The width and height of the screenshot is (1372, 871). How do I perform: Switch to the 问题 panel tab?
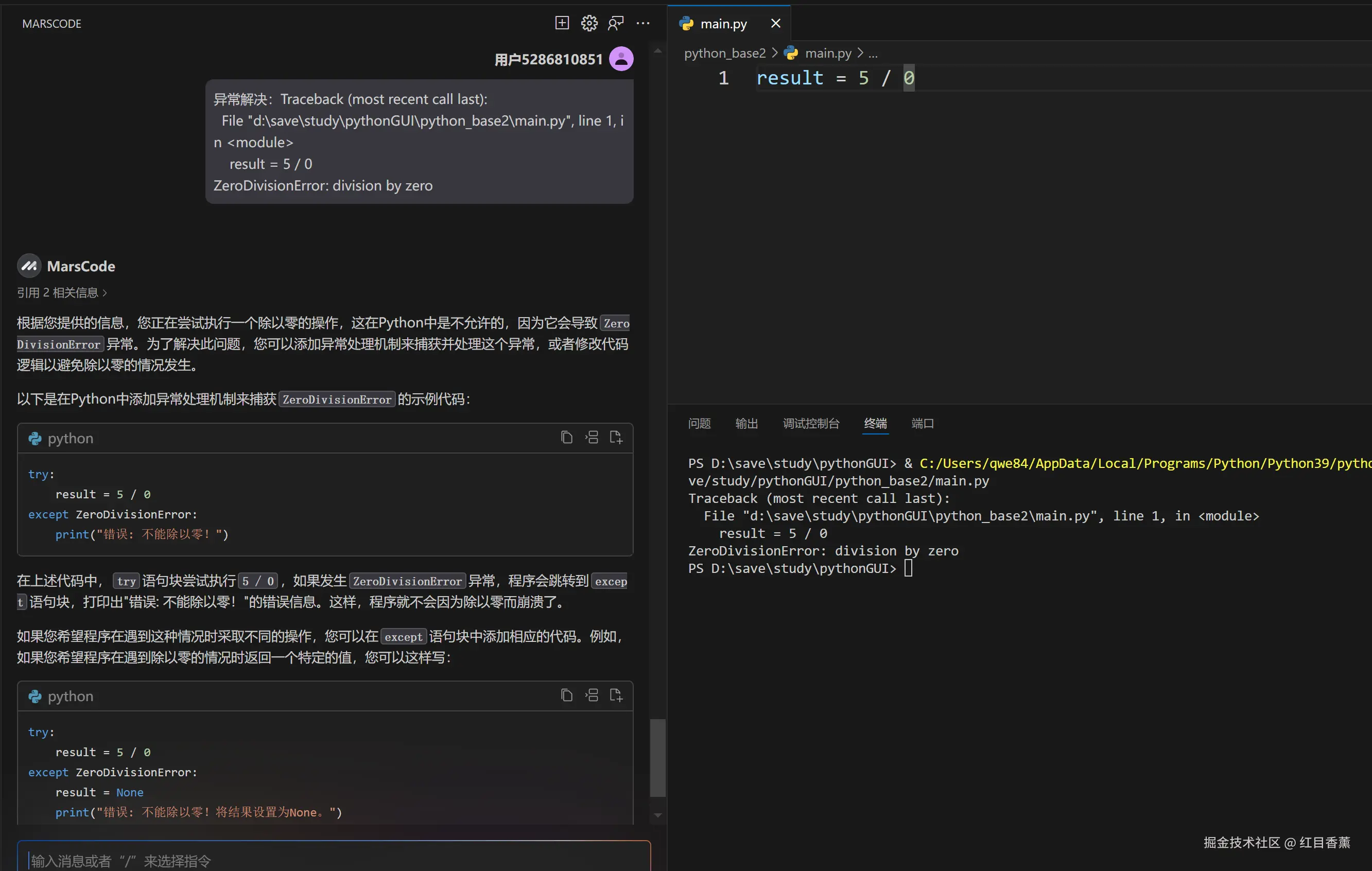pos(699,423)
